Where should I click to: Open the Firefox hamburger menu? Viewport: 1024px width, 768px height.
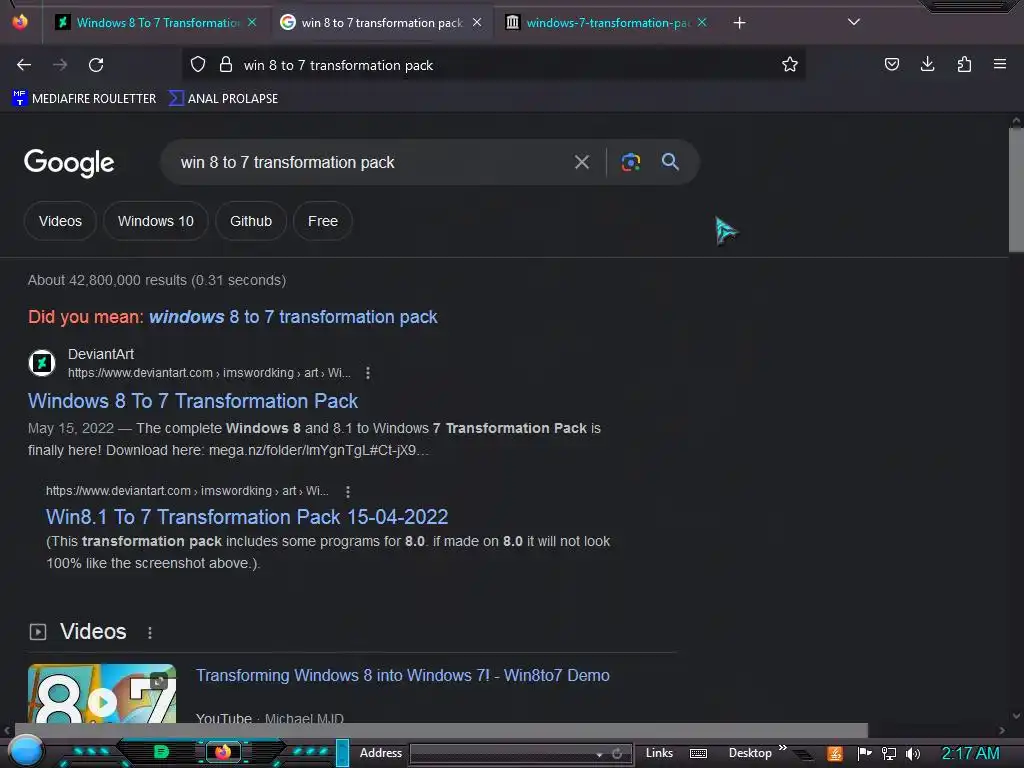[1000, 64]
